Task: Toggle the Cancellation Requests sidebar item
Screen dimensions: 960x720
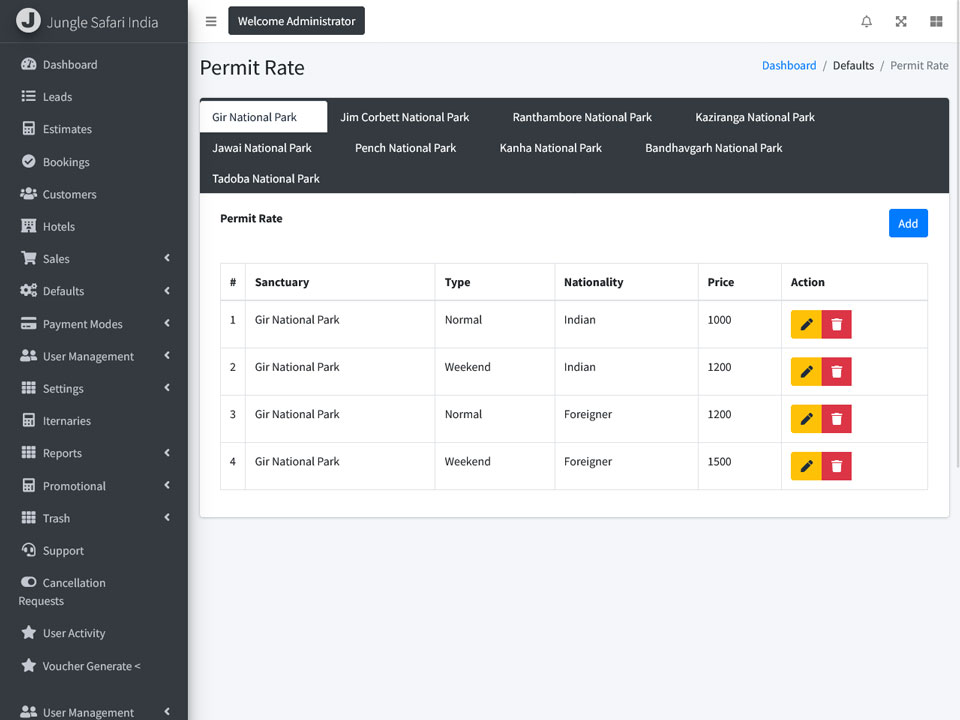Action: click(x=94, y=591)
